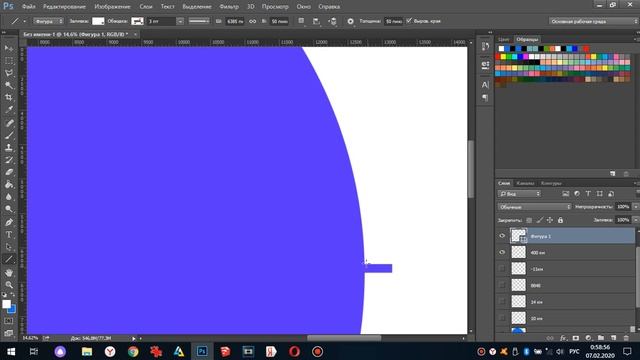The height and width of the screenshot is (360, 640).
Task: Show the 24 км layer
Action: [x=502, y=301]
